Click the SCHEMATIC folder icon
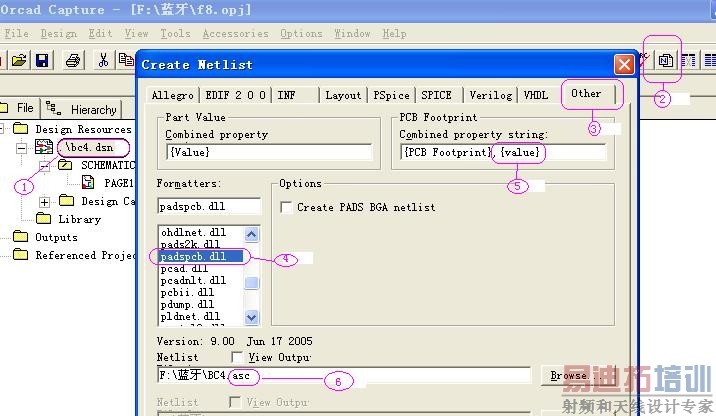 (65, 165)
